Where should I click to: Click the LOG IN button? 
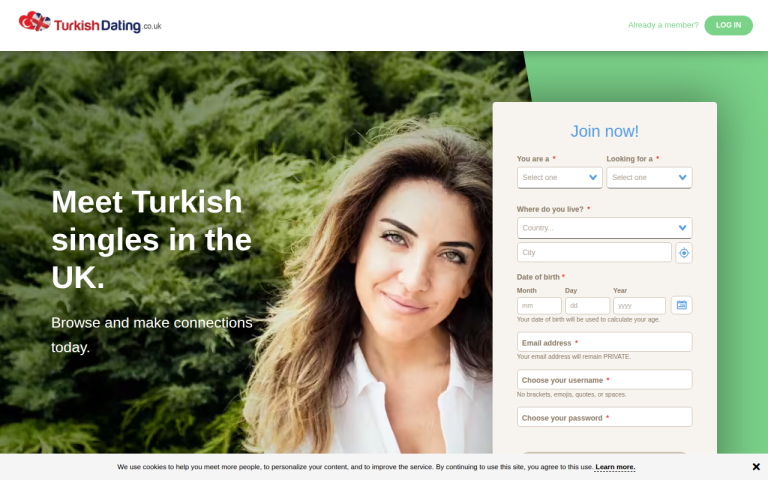(x=728, y=25)
